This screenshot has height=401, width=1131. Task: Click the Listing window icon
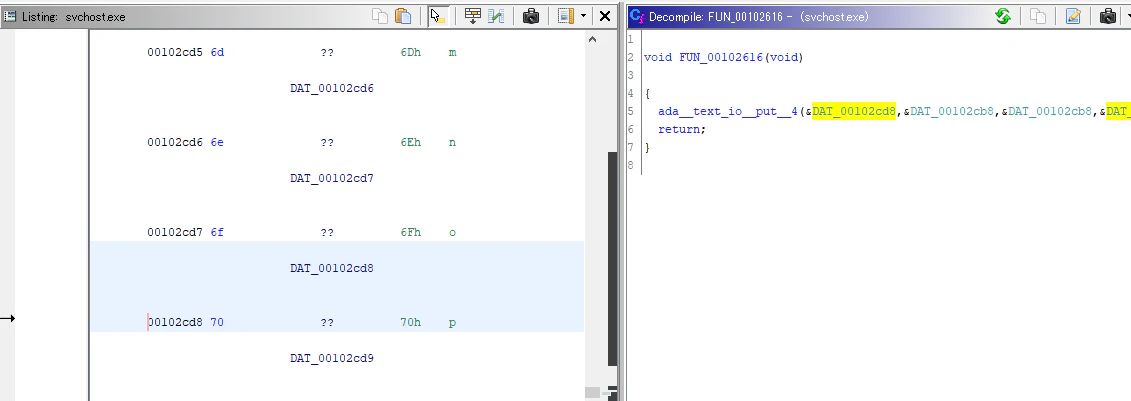[10, 16]
